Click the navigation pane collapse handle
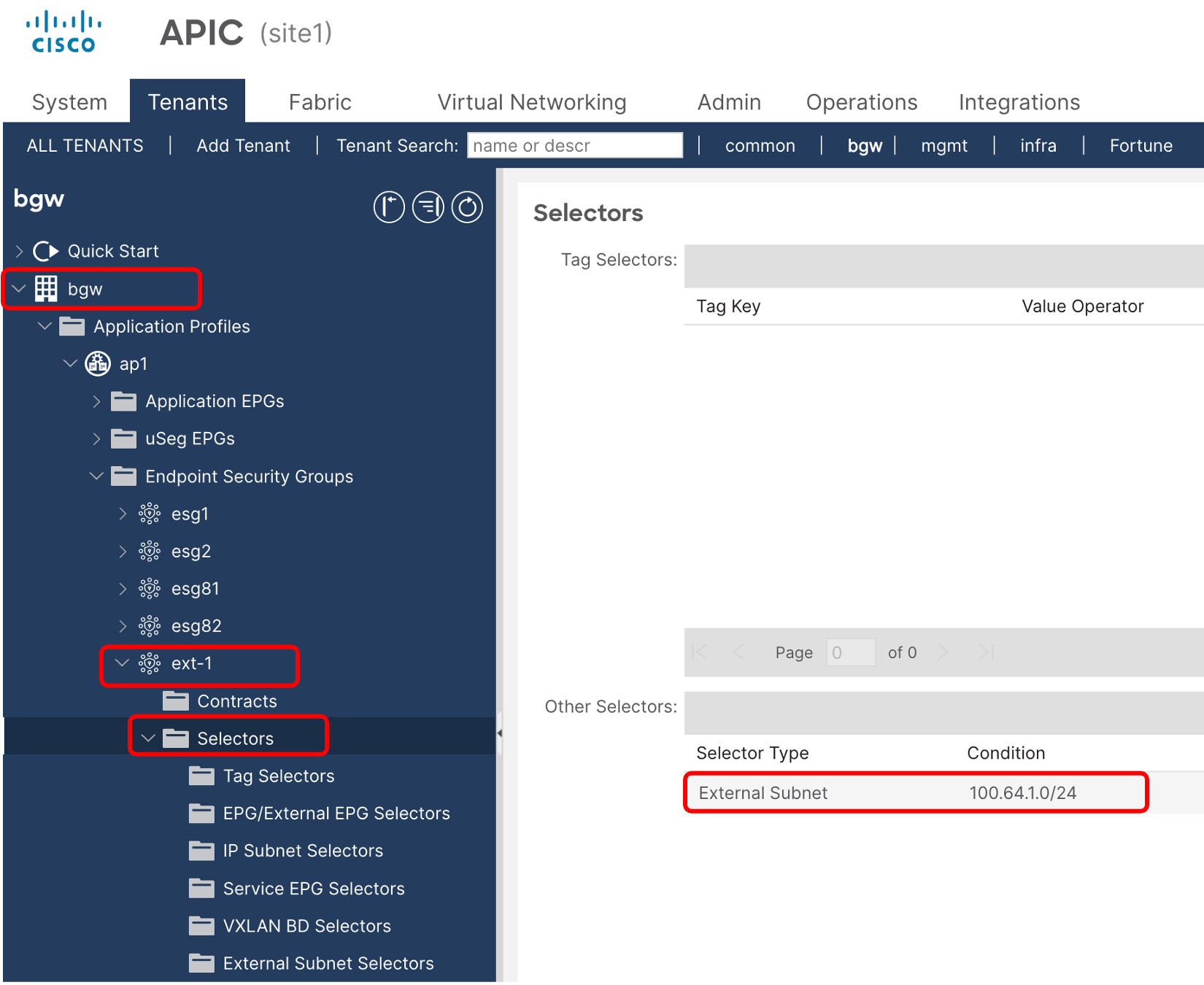 coord(499,733)
